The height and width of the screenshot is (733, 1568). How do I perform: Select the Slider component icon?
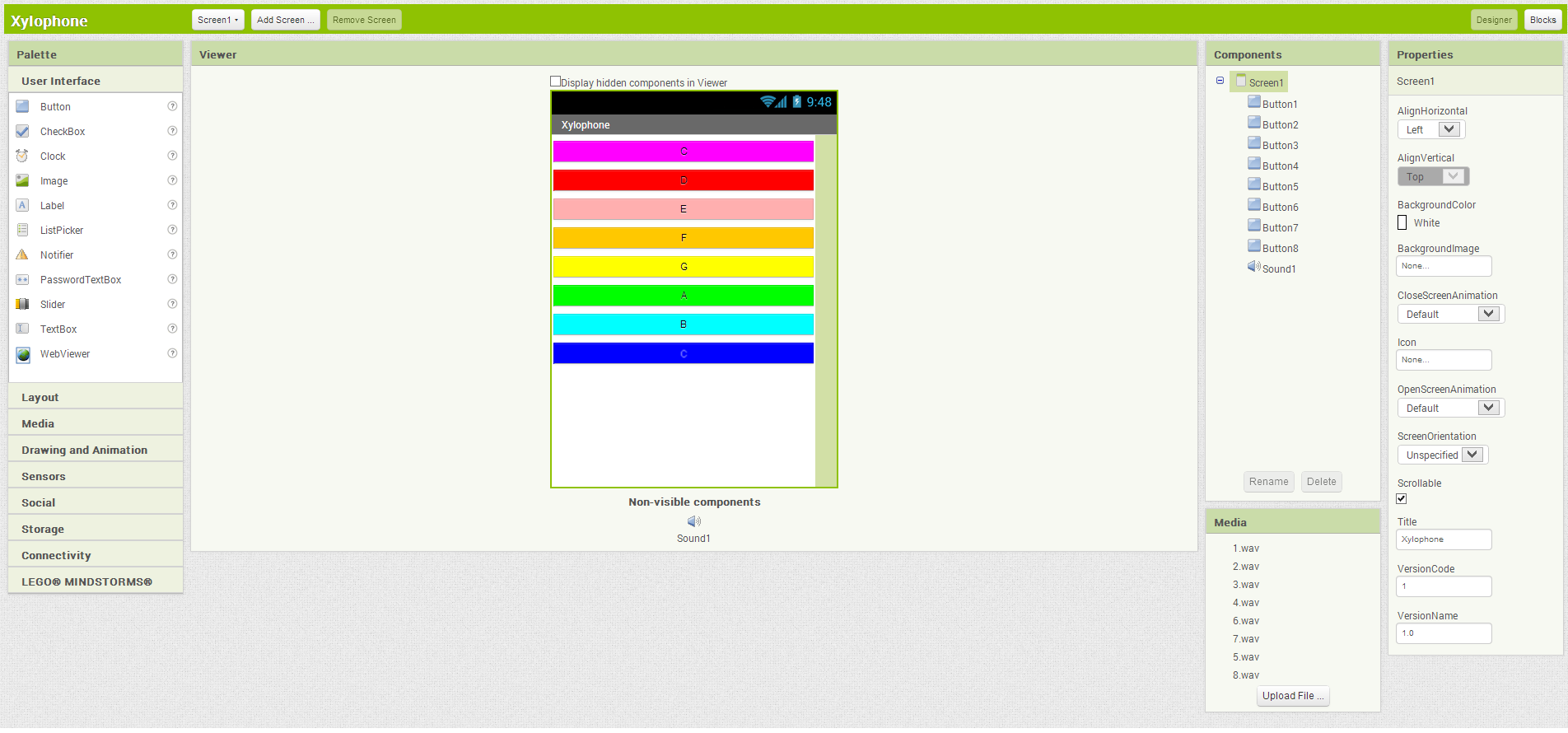point(22,304)
